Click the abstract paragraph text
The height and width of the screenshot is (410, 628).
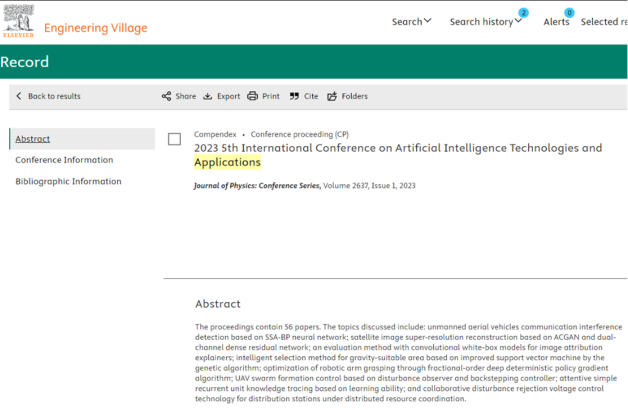(409, 363)
